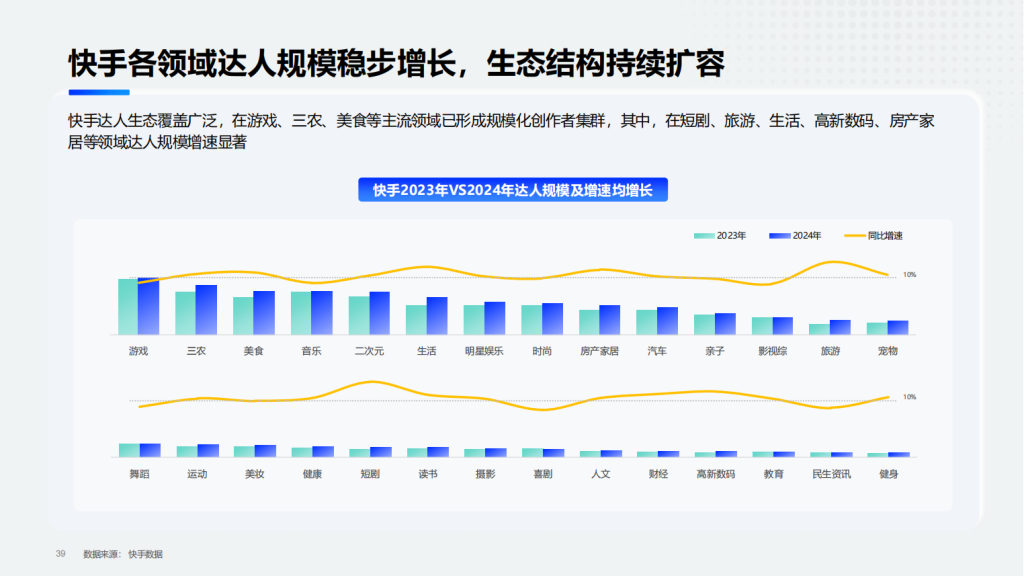This screenshot has height=576, width=1024.
Task: Select the 人文 category label
Action: 601,474
